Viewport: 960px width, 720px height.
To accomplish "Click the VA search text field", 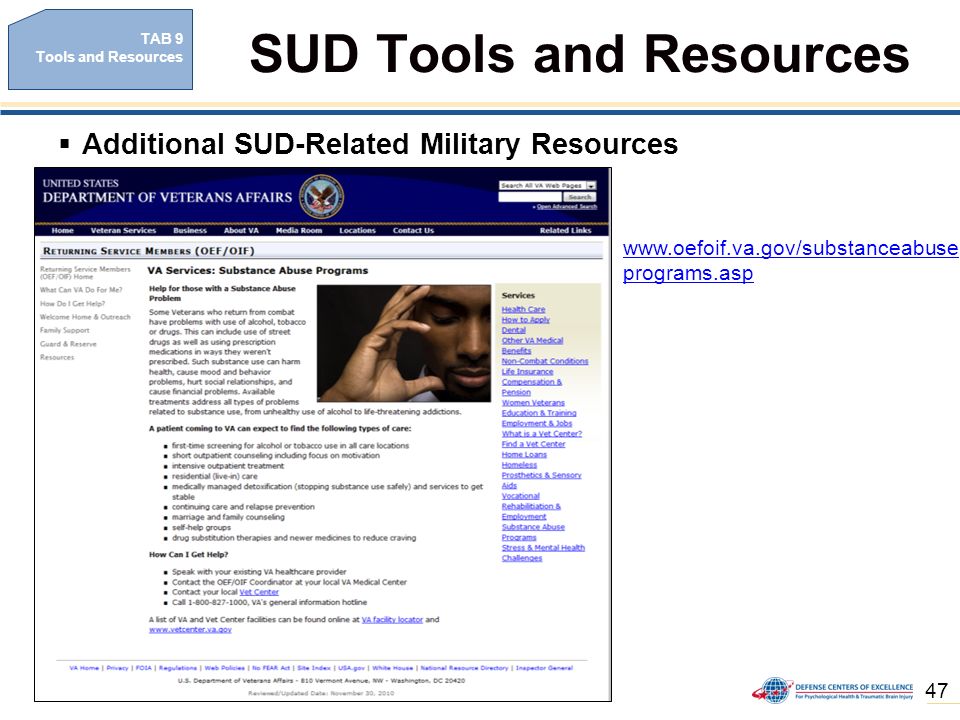I will click(x=530, y=197).
